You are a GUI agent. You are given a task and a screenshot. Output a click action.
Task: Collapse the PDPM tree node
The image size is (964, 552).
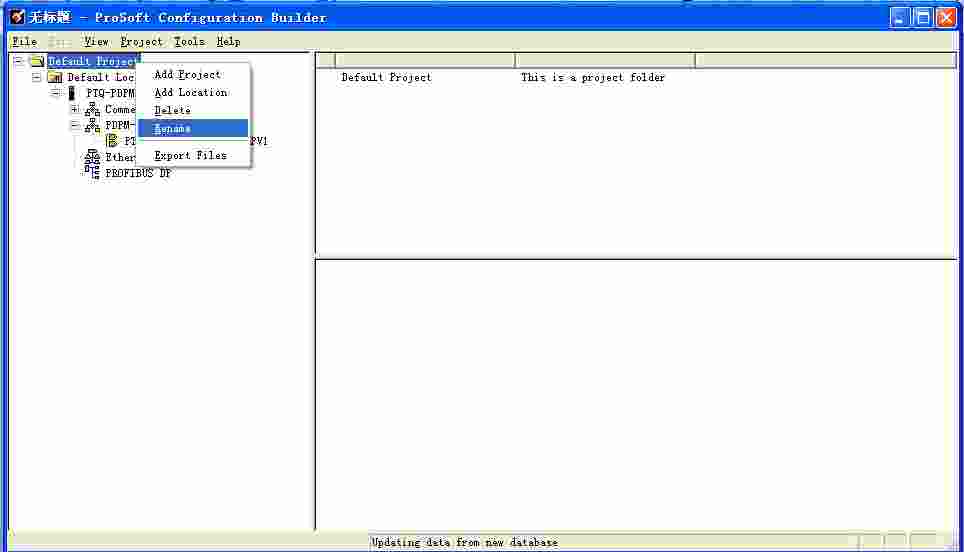click(x=74, y=126)
